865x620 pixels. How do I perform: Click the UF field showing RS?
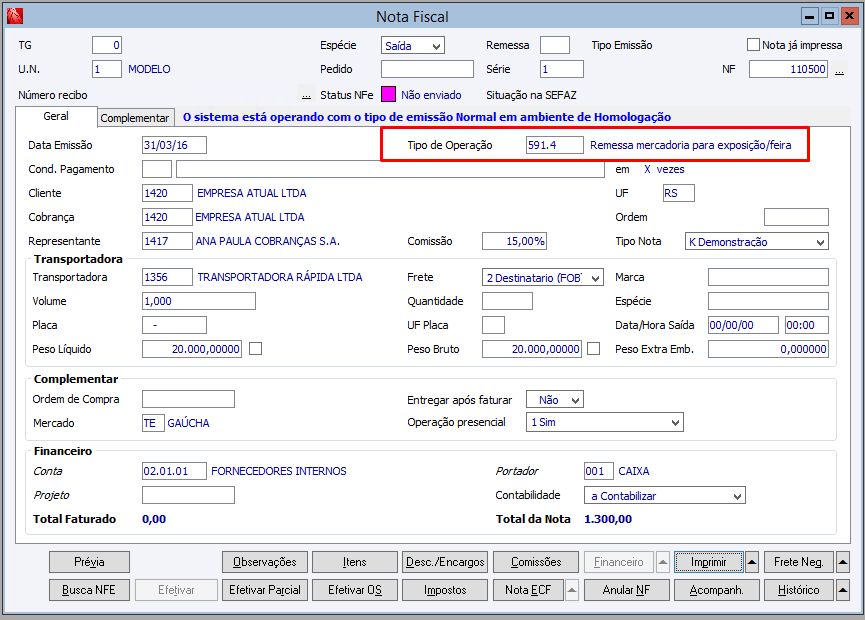pyautogui.click(x=679, y=193)
